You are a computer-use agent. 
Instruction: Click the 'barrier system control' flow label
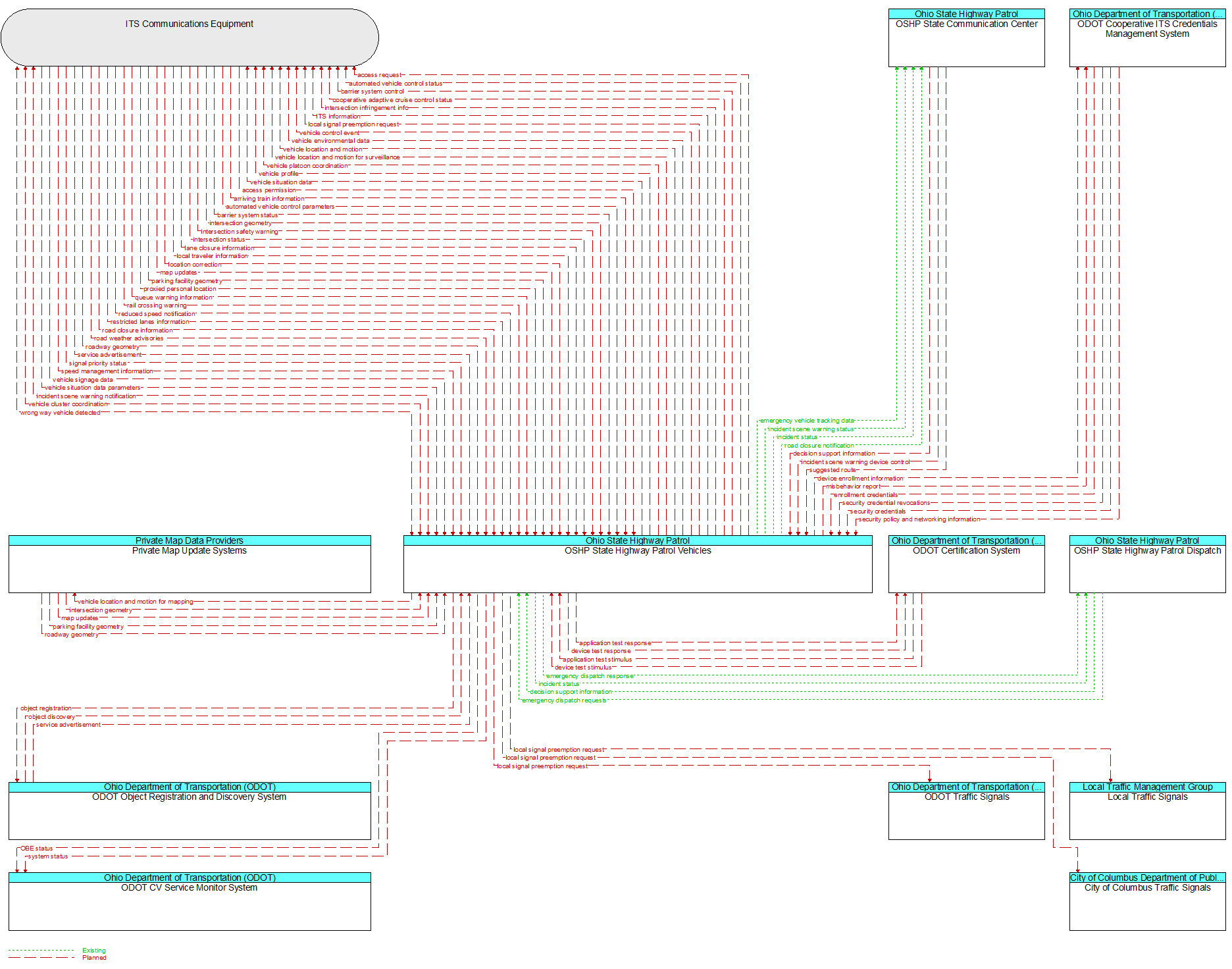(x=372, y=92)
